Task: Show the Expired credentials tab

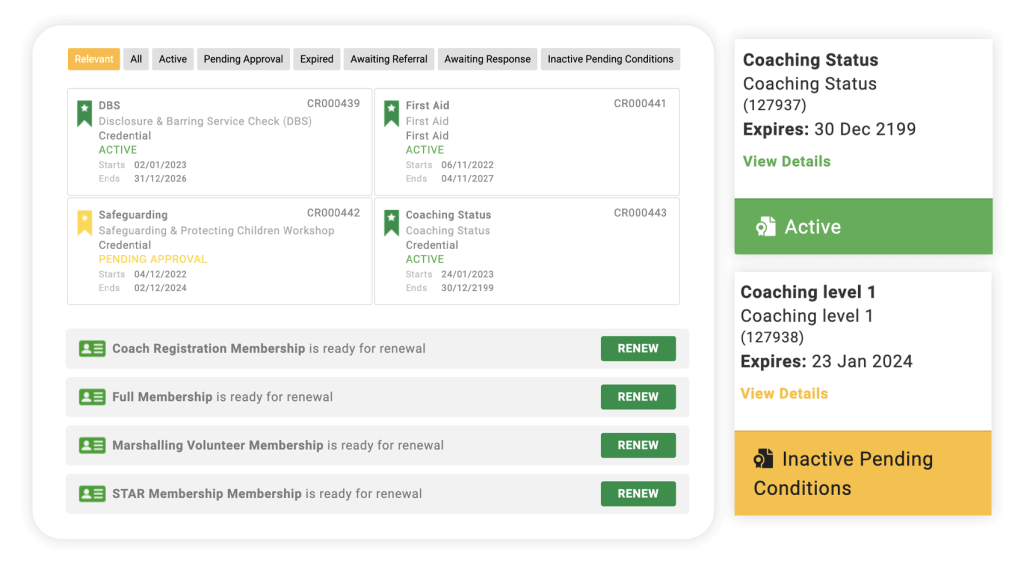Action: coord(317,59)
